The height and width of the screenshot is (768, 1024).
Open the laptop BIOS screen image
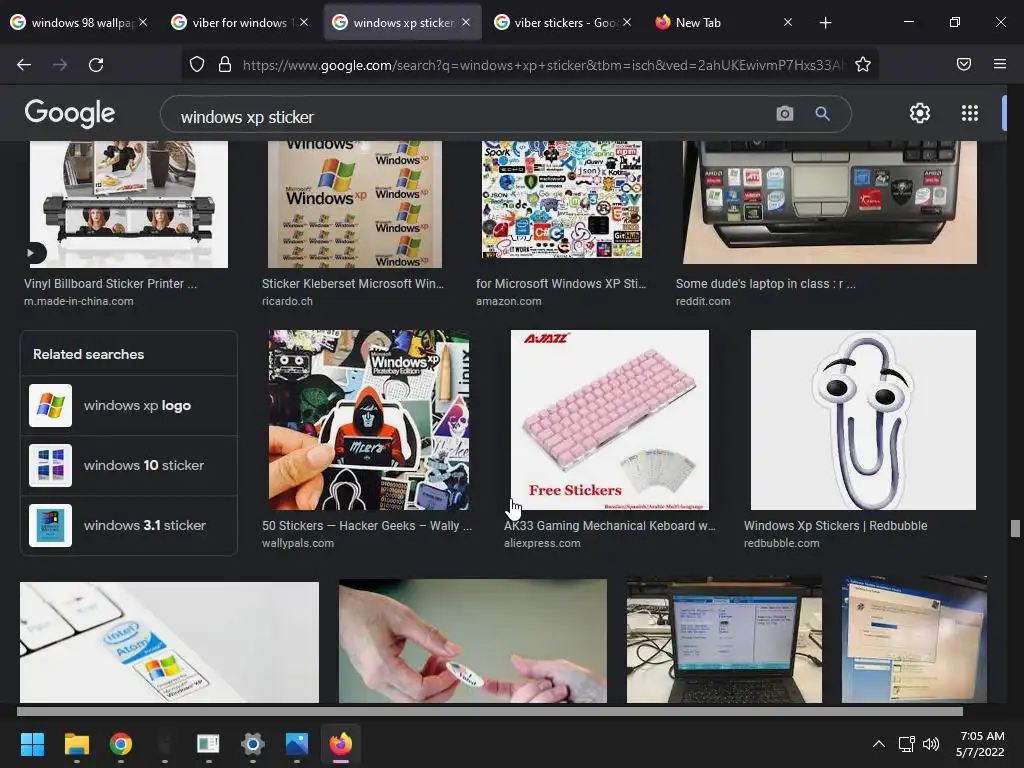coord(724,639)
